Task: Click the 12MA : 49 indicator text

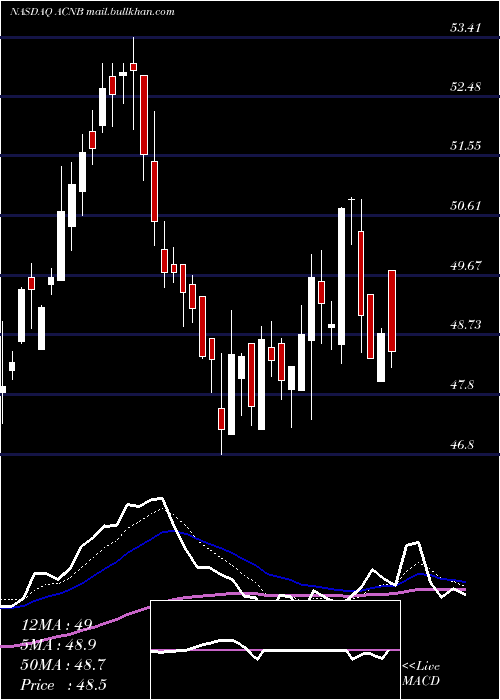Action: 57,625
